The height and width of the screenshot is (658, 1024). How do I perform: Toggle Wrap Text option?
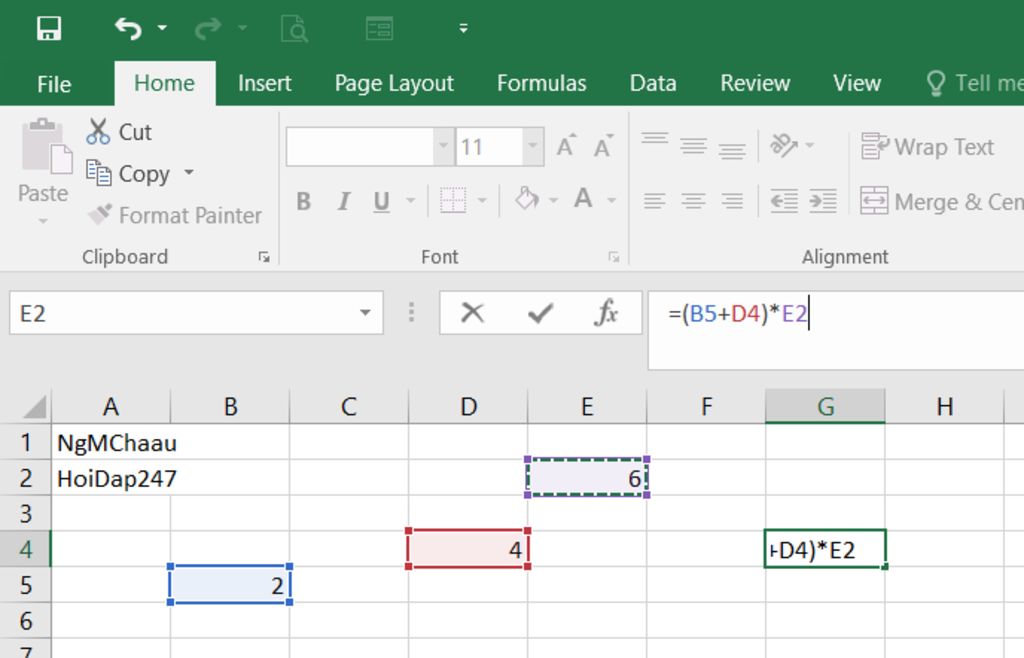click(927, 147)
